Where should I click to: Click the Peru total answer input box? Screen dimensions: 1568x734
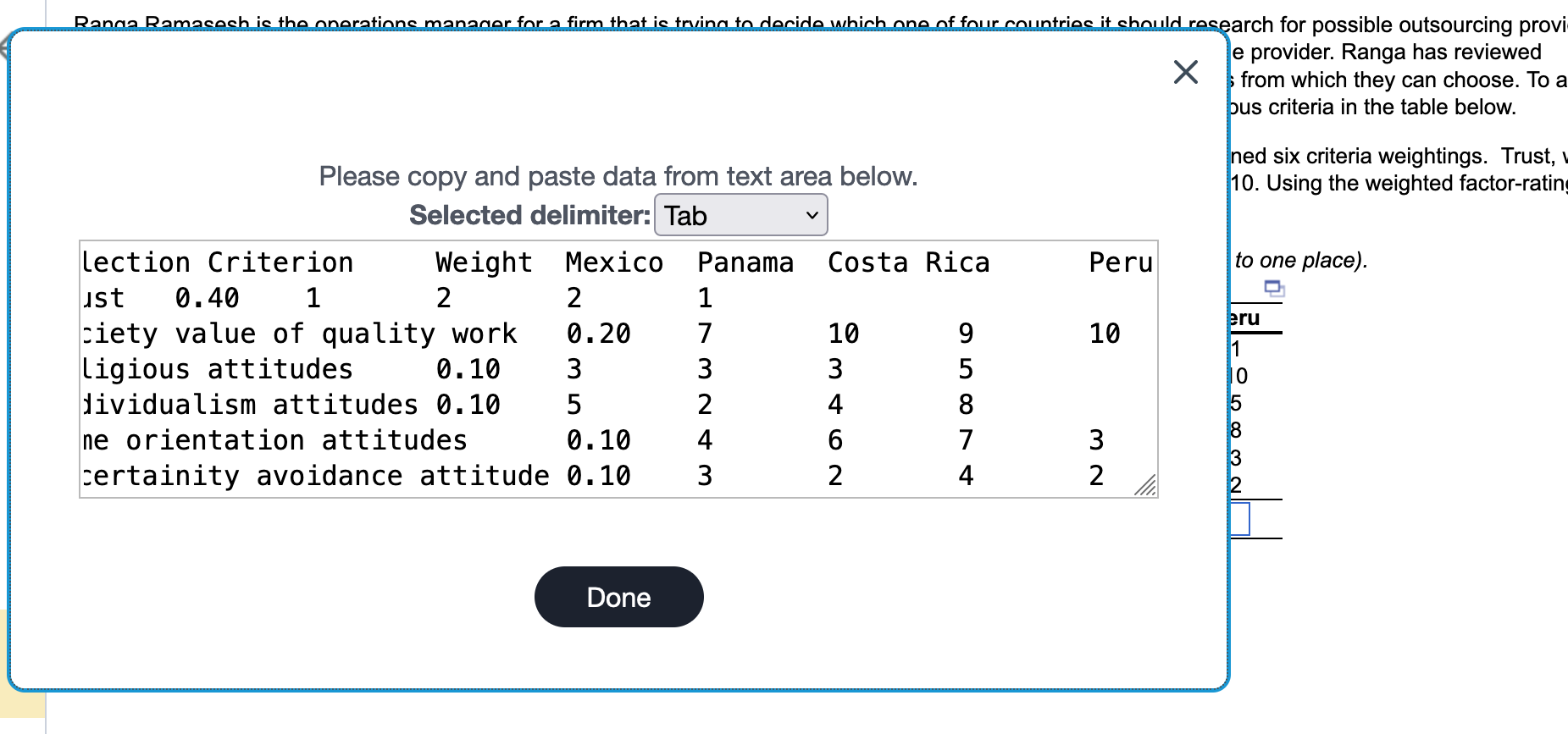tap(1241, 519)
